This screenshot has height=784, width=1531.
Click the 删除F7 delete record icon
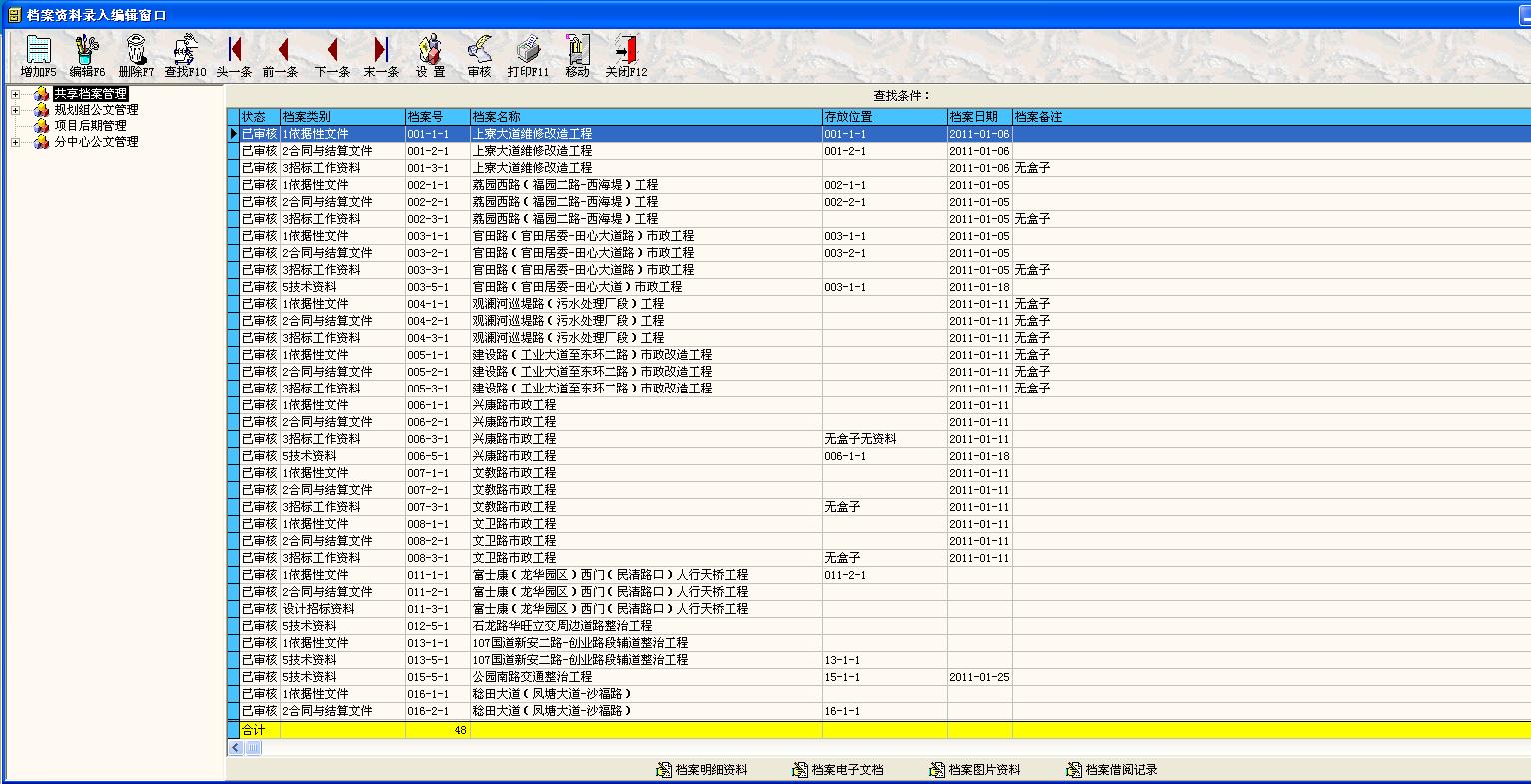pos(136,52)
